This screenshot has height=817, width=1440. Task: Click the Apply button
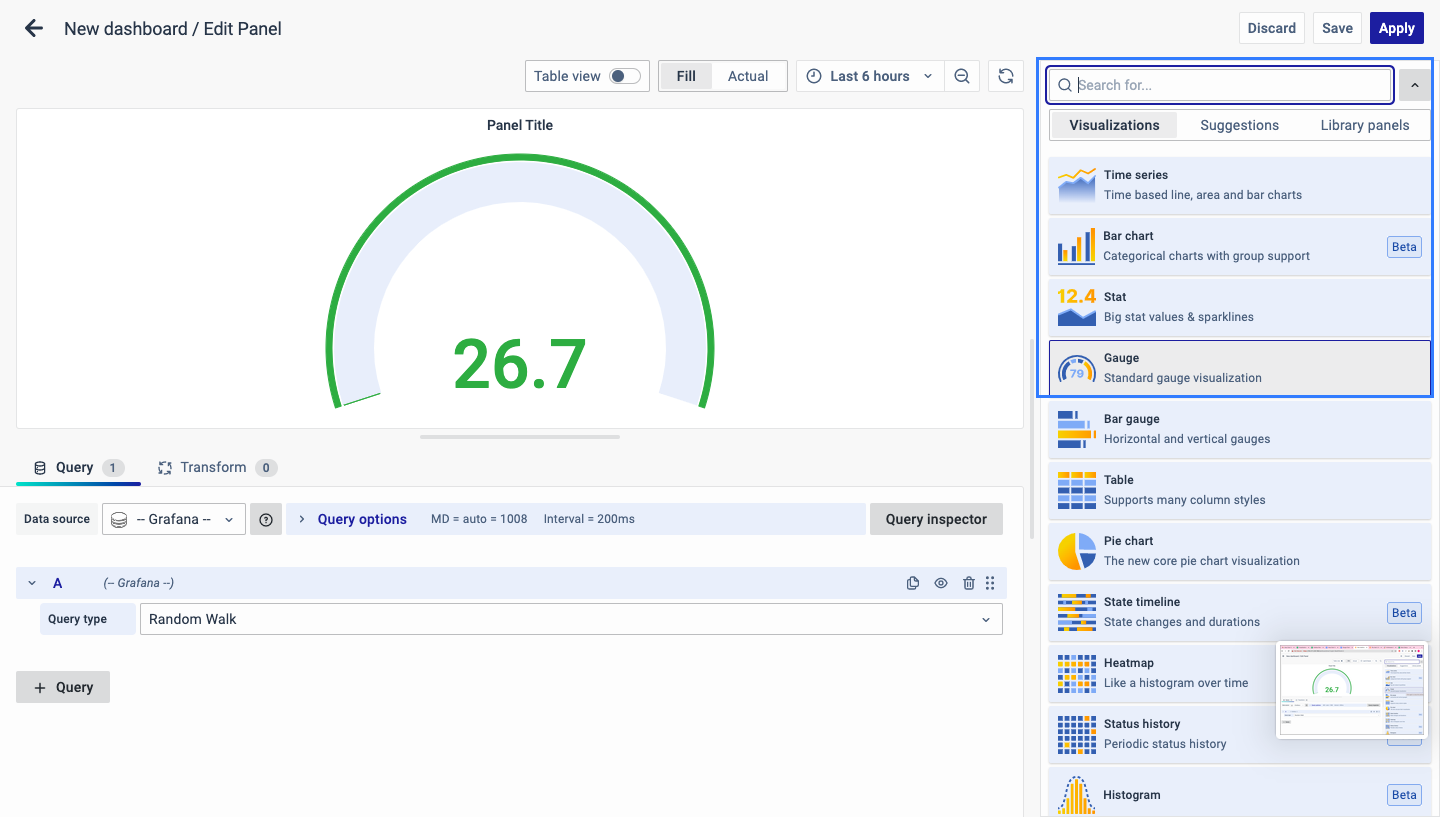coord(1396,28)
